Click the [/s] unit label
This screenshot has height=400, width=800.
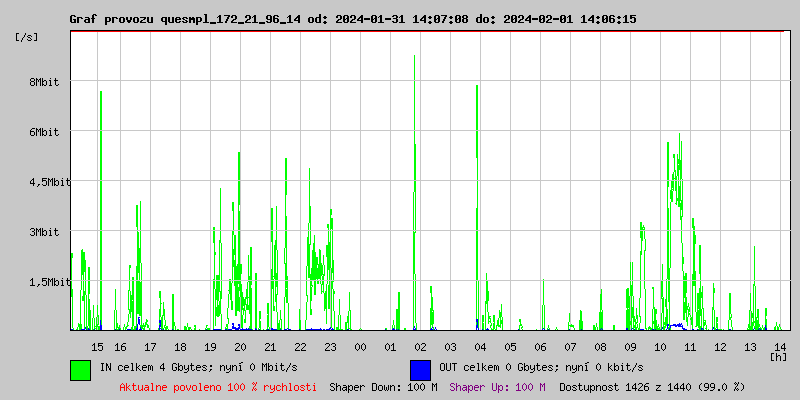[28, 37]
